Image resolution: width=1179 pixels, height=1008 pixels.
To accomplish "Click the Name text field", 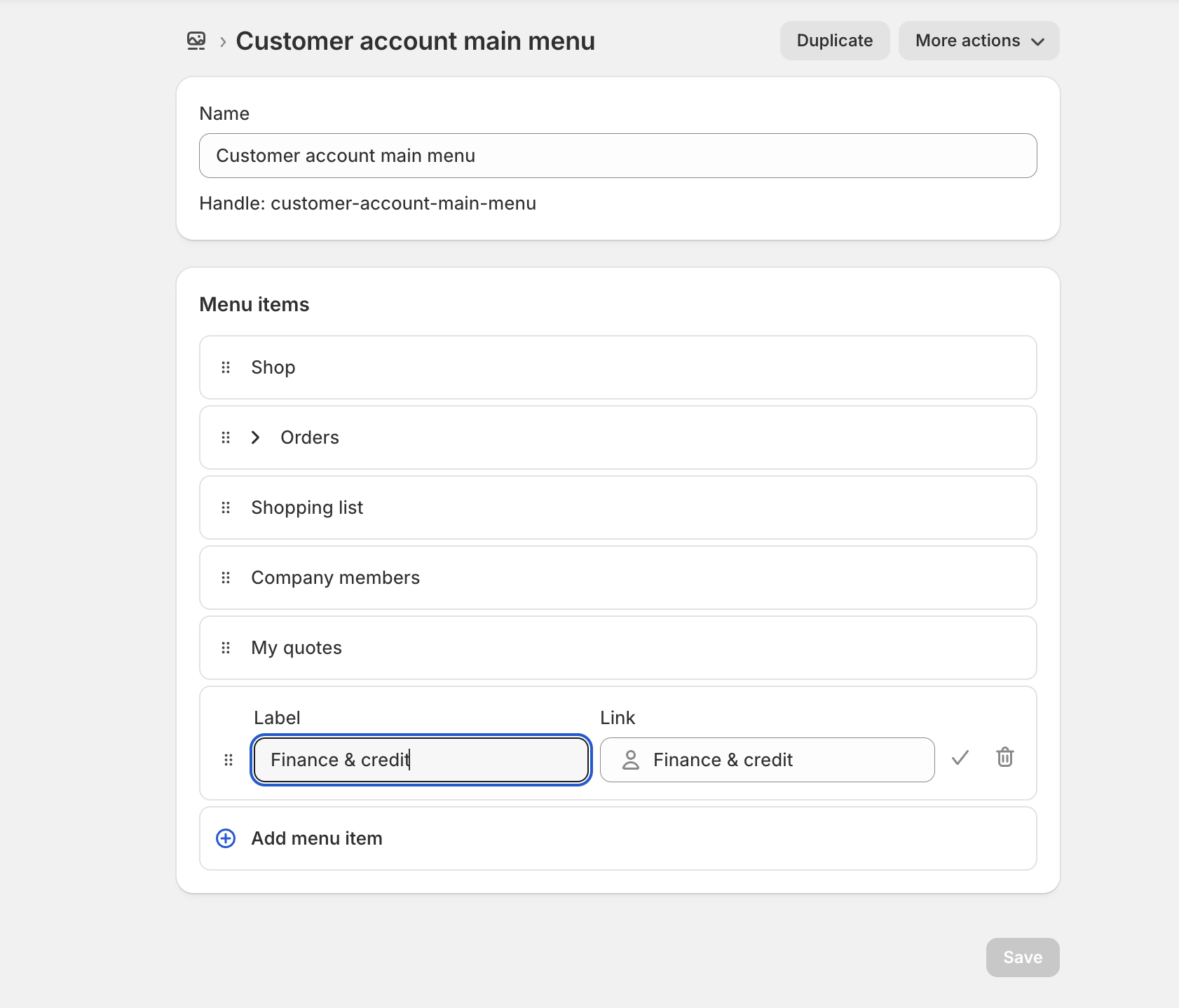I will pyautogui.click(x=618, y=156).
